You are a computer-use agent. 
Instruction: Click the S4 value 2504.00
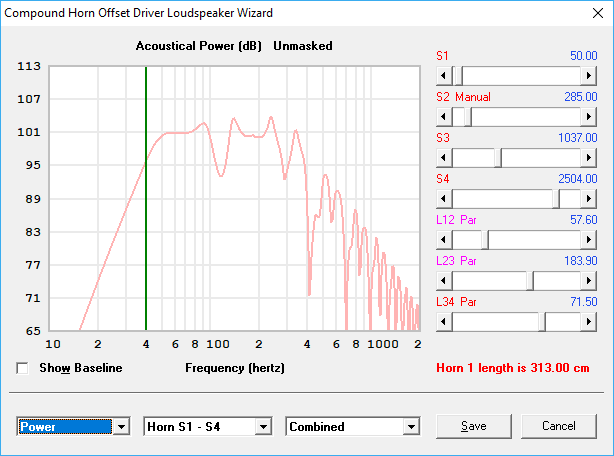578,179
